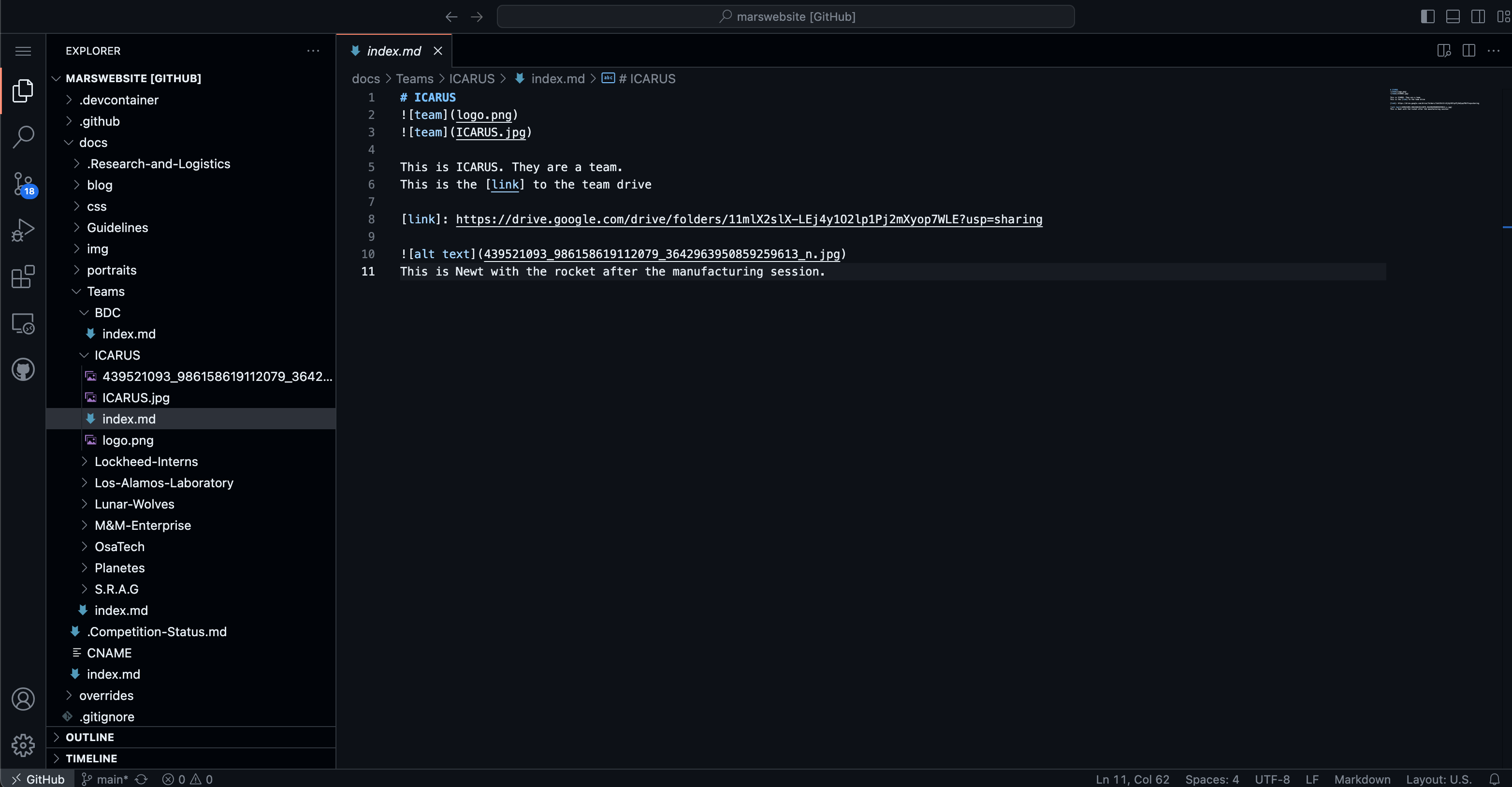Screen dimensions: 1512x787
Task: Expand the blog folder
Action: [x=191, y=185]
